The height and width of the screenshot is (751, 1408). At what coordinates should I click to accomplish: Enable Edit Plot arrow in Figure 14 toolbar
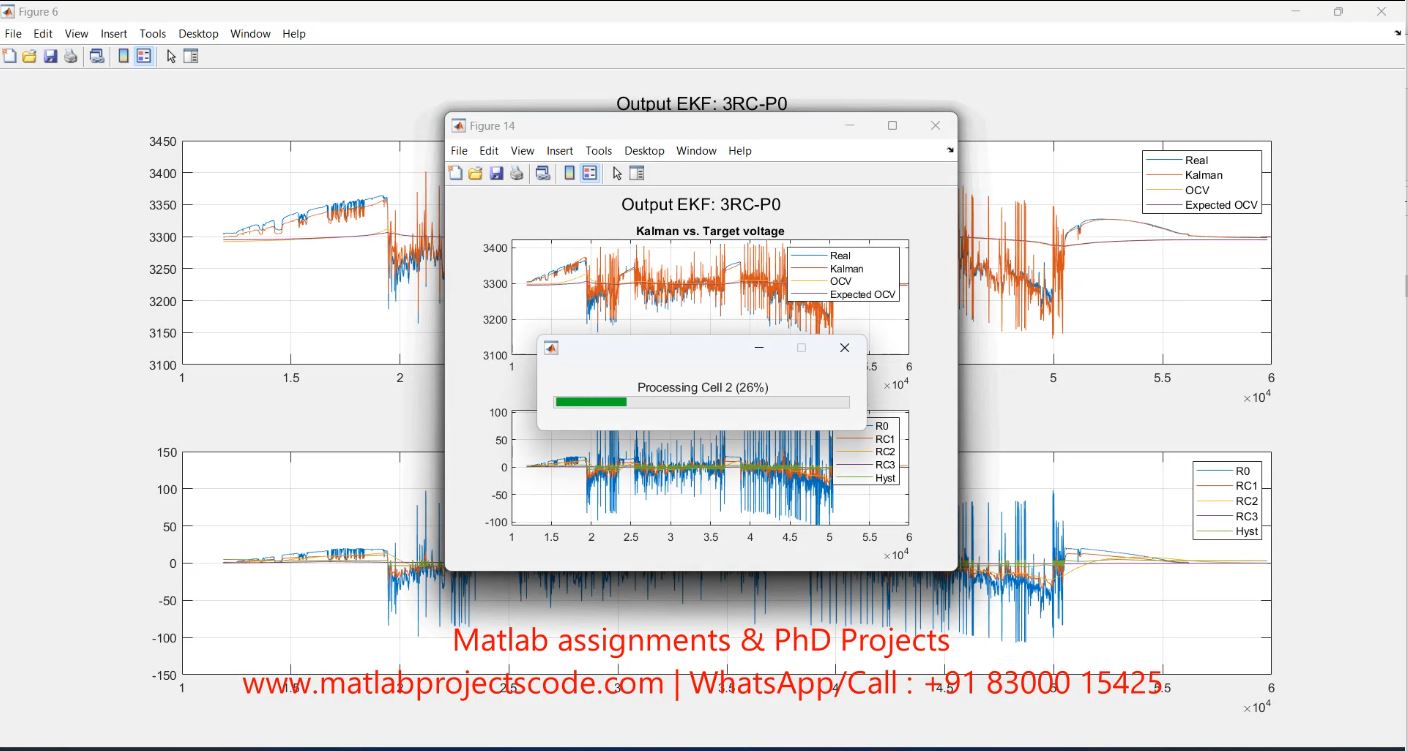click(x=617, y=173)
